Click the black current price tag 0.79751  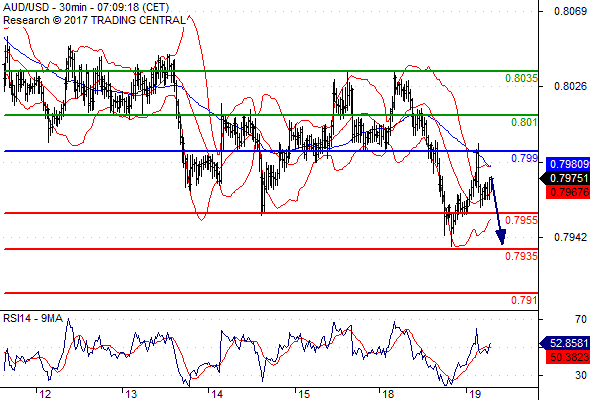coord(565,178)
